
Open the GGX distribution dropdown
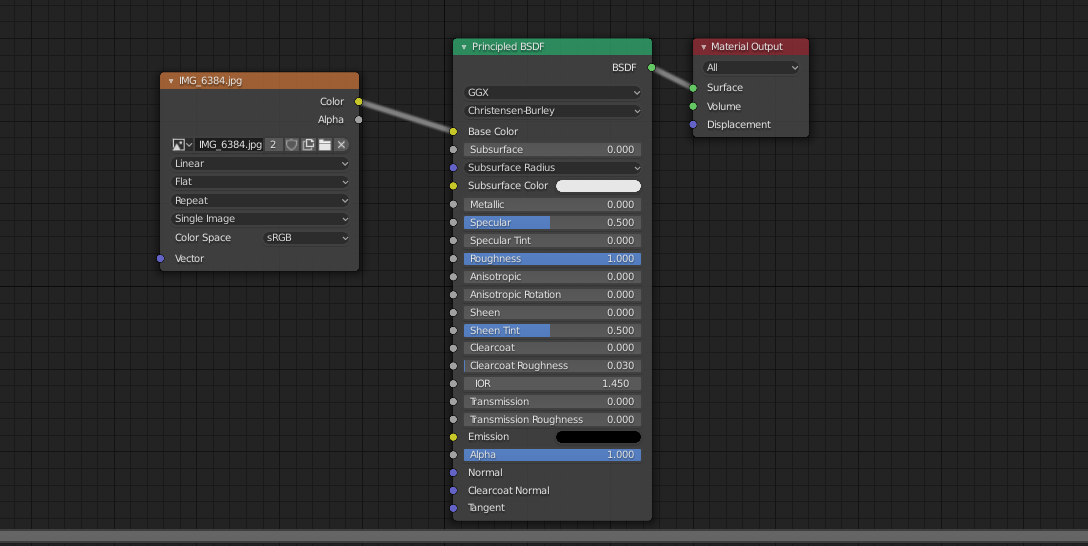pos(553,93)
